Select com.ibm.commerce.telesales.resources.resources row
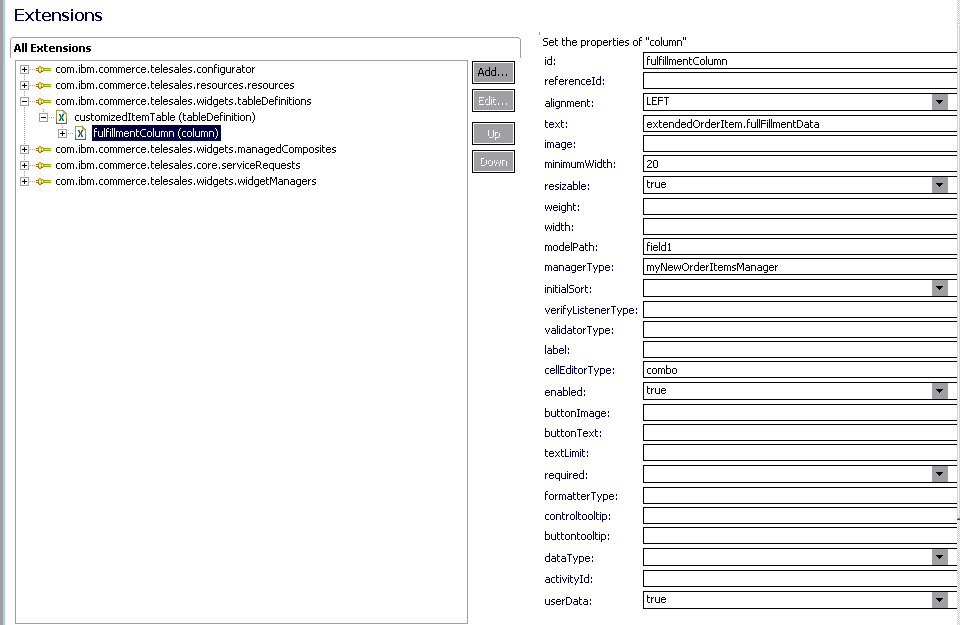The width and height of the screenshot is (960, 625). 174,85
